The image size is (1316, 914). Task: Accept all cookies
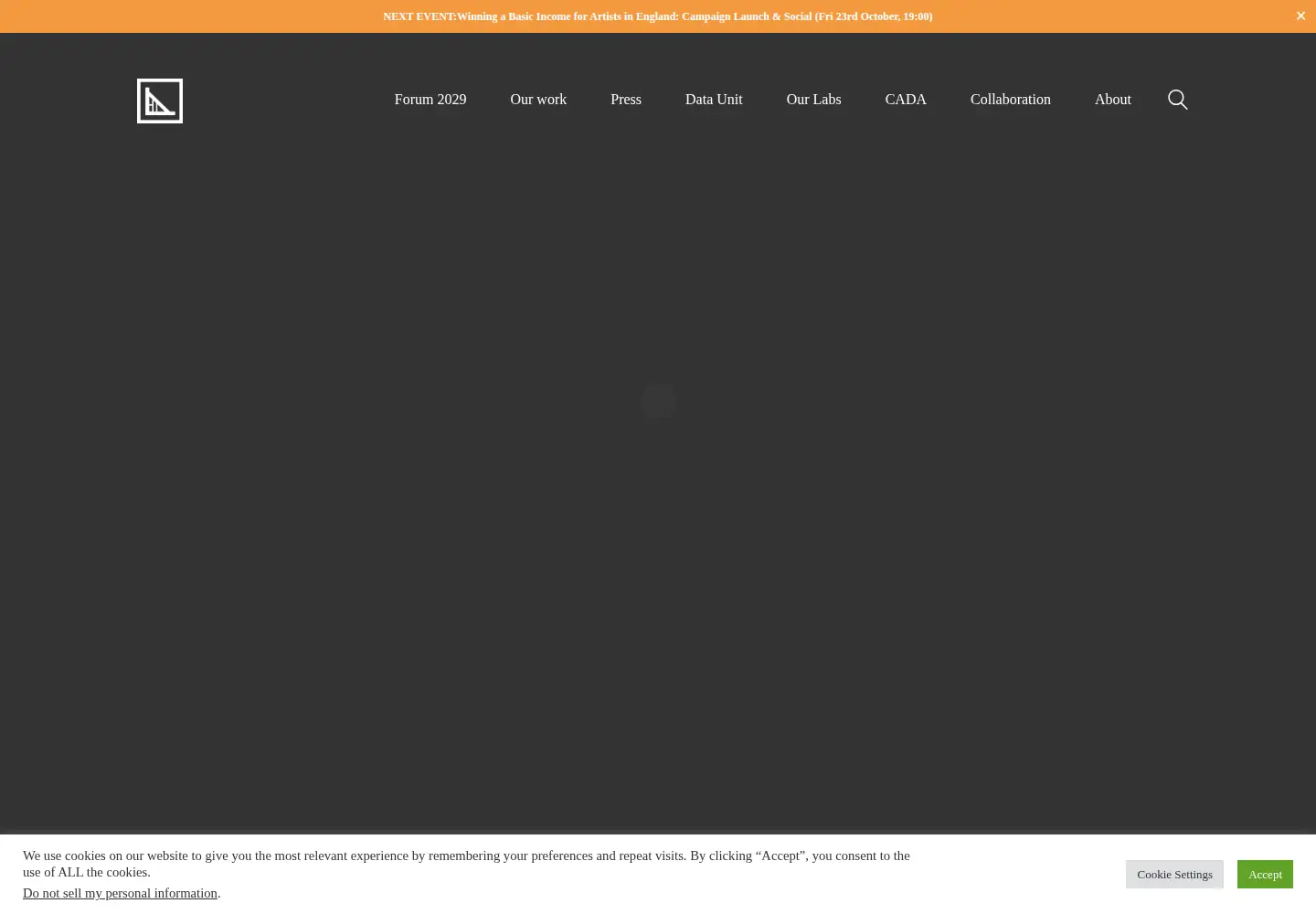1265,875
